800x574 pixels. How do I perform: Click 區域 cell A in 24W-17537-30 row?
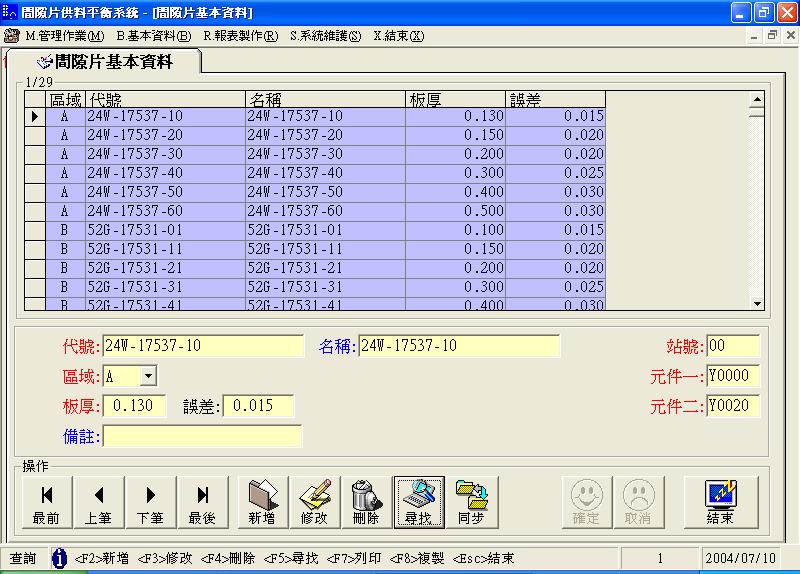pos(65,154)
